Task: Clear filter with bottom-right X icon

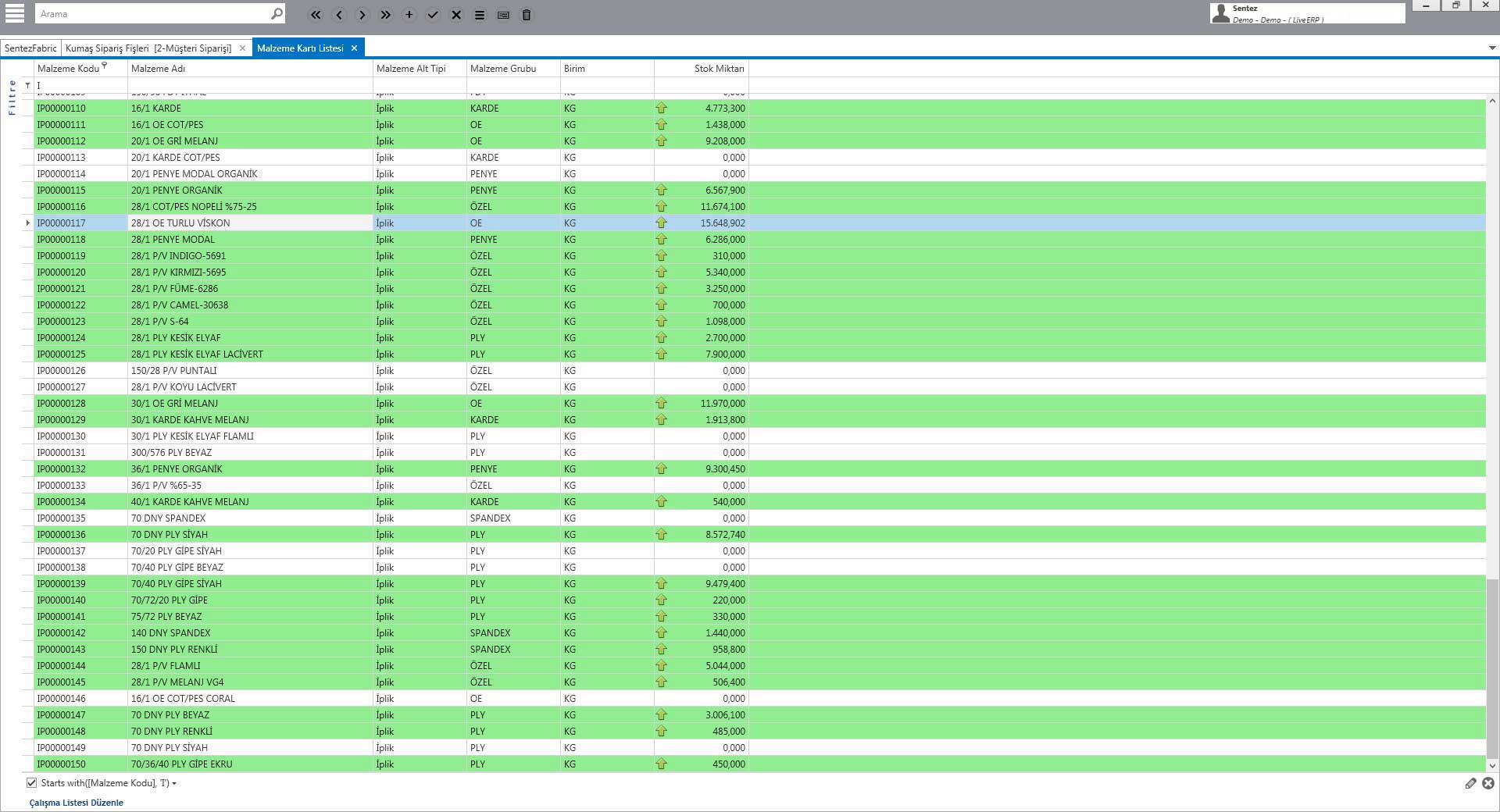Action: 1487,783
